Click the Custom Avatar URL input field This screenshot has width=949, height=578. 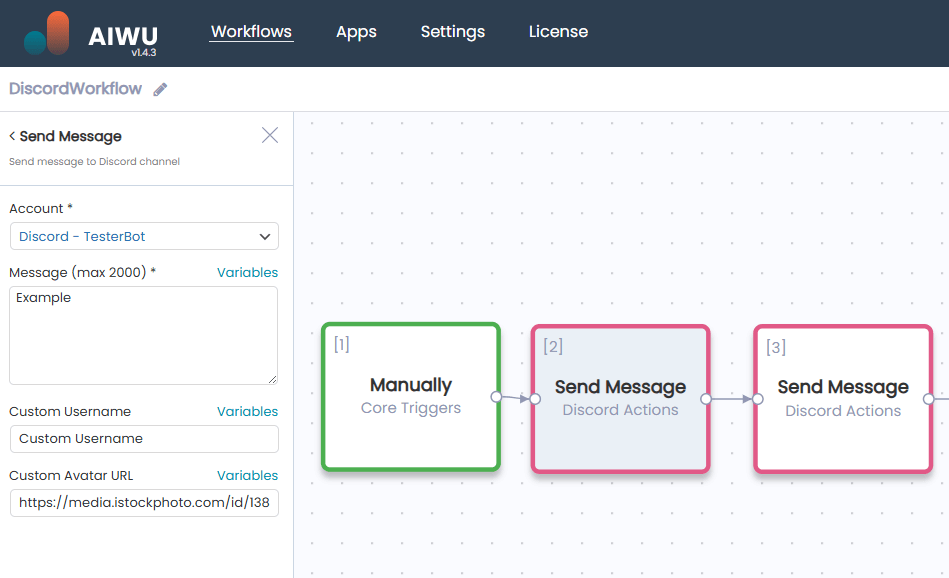coord(143,503)
